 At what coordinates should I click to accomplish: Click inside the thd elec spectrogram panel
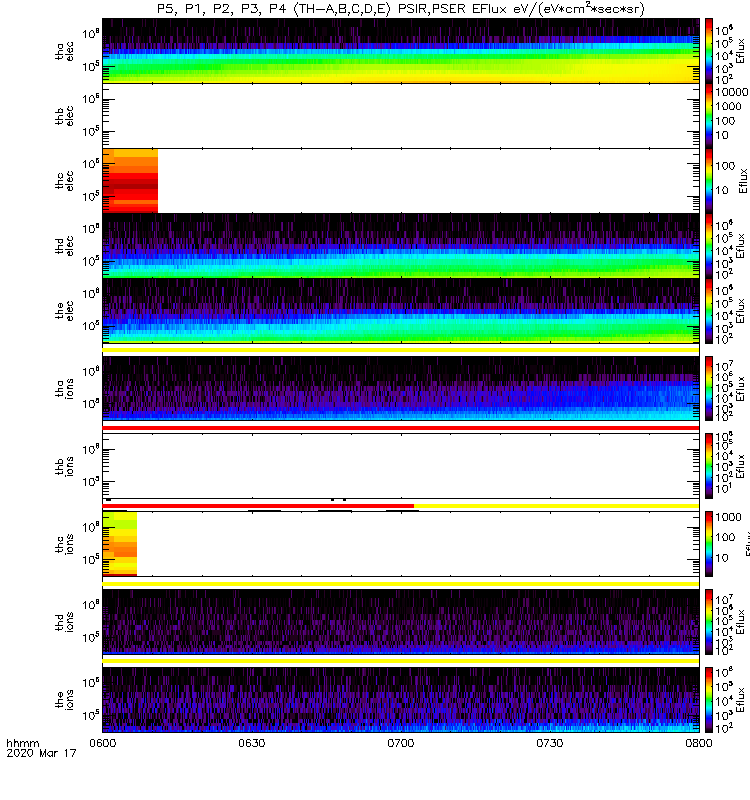point(401,245)
